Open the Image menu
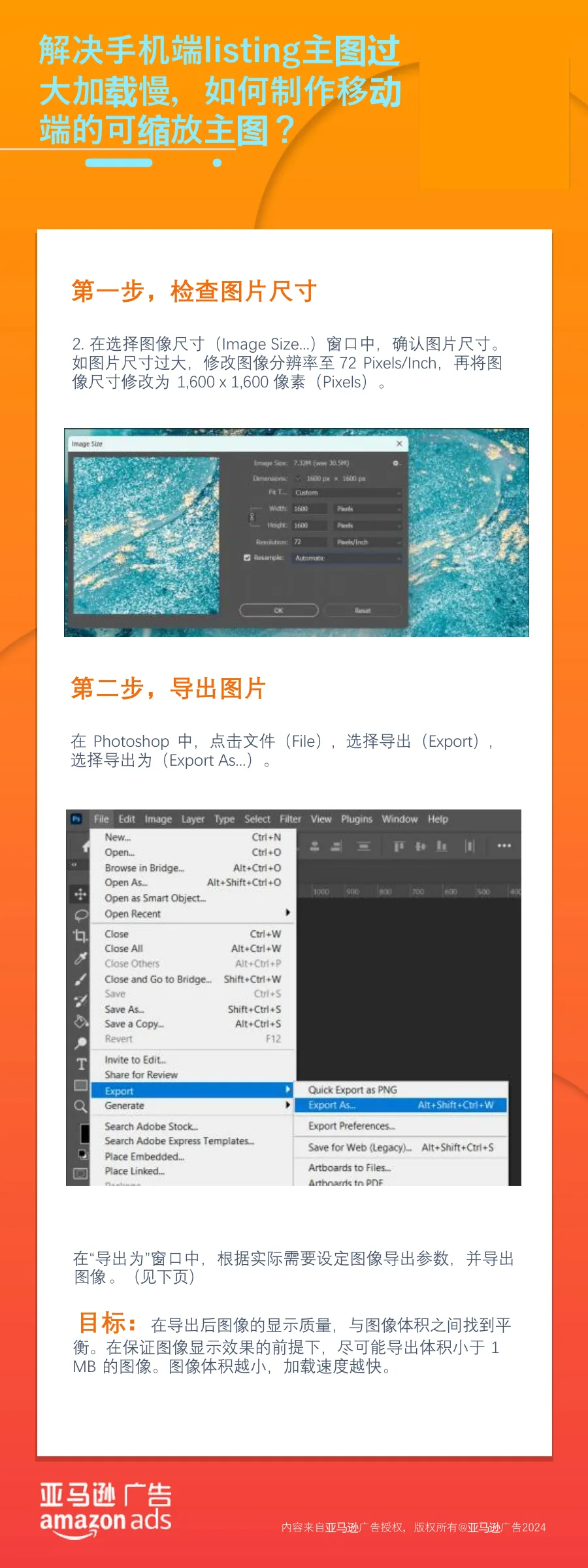The height and width of the screenshot is (1568, 588). pyautogui.click(x=158, y=819)
